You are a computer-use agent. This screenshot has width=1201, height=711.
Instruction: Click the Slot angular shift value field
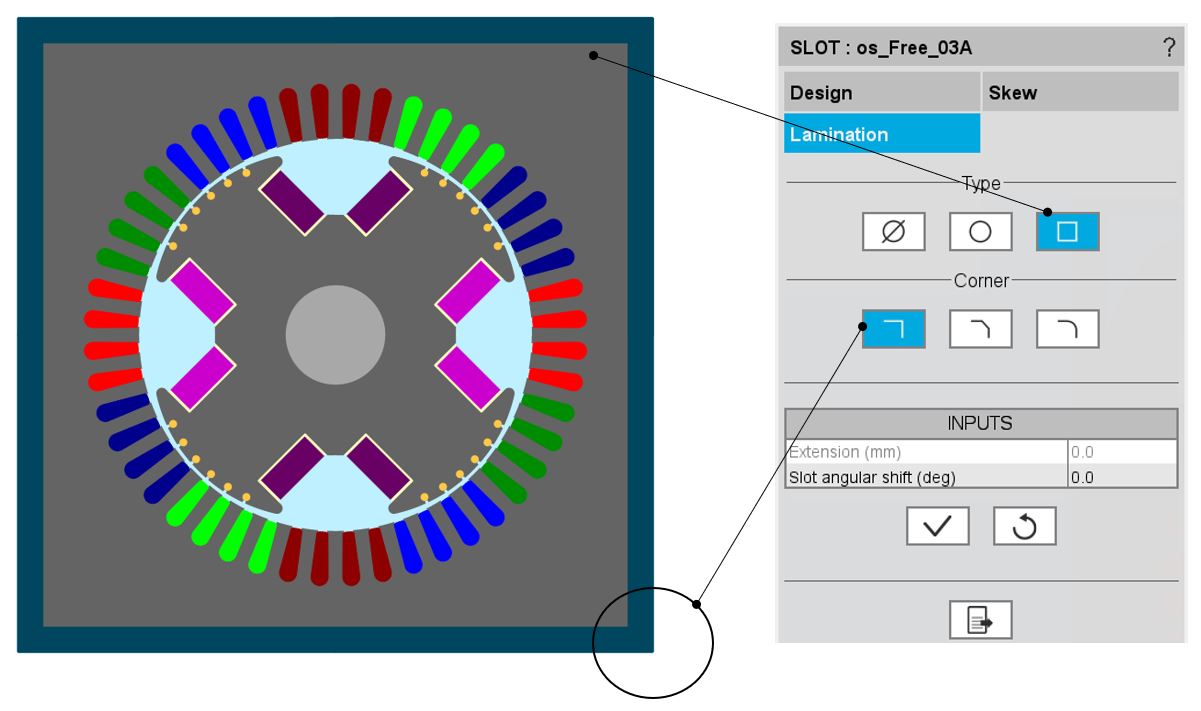click(1121, 477)
